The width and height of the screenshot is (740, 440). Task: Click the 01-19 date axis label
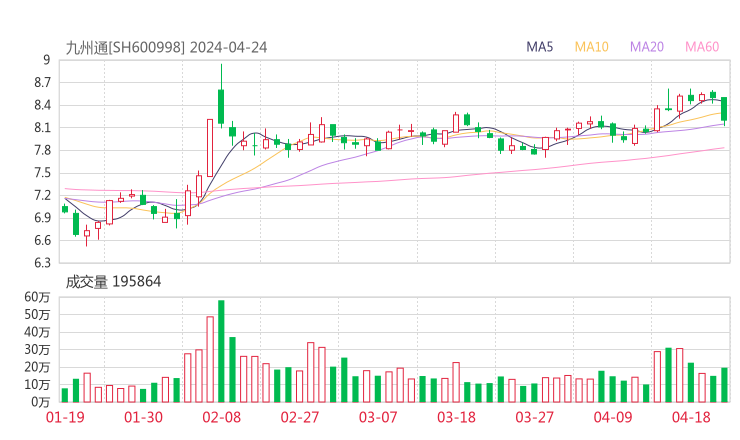pyautogui.click(x=65, y=417)
